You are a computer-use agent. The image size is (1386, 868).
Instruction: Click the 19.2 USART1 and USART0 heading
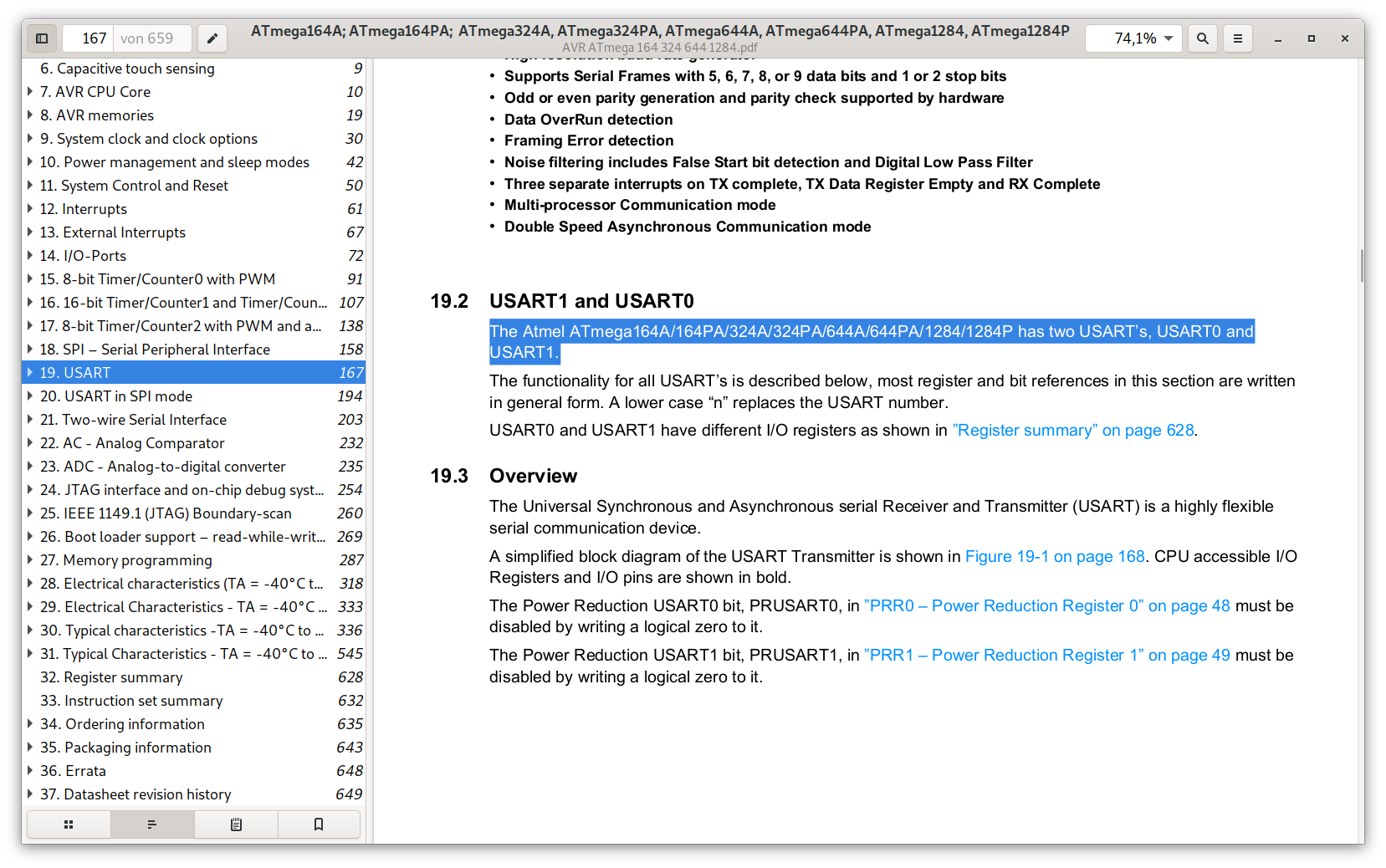pos(562,301)
